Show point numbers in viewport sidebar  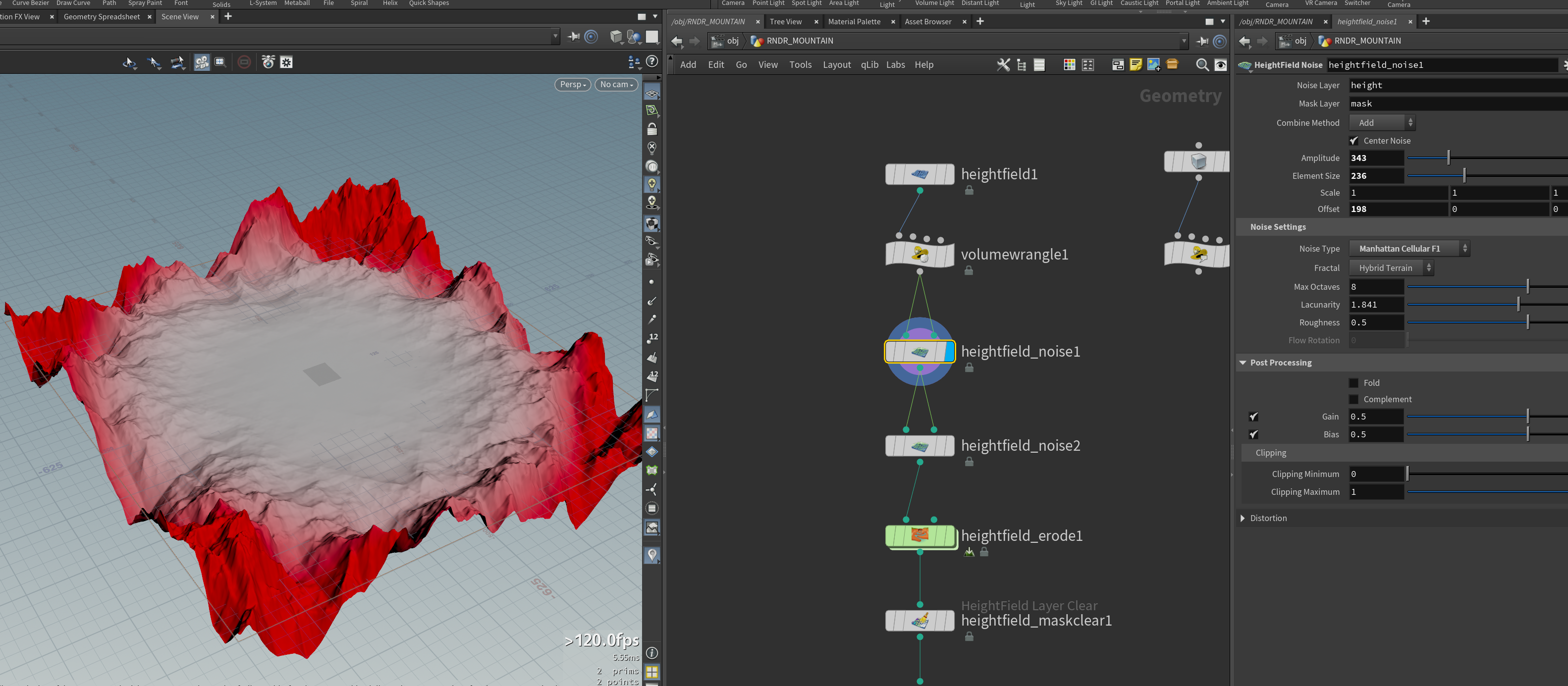pyautogui.click(x=652, y=337)
